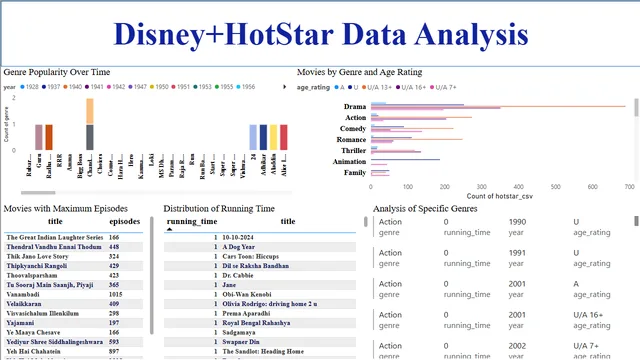The height and width of the screenshot is (360, 640).
Task: Select Tu Sooraj Main Saanjh, Piyaji row
Action: pyautogui.click(x=73, y=285)
